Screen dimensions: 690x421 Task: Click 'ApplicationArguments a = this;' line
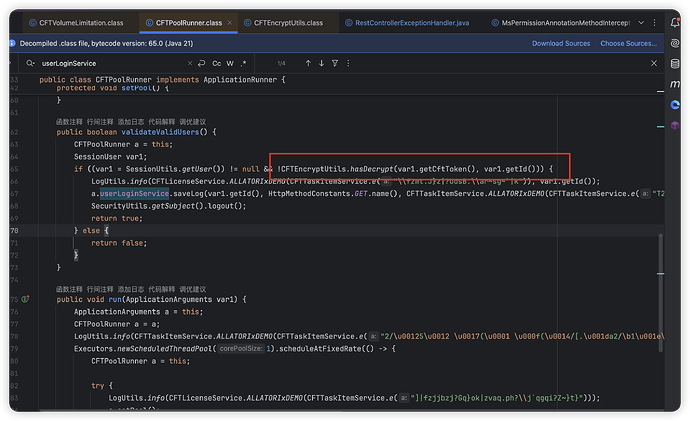[139, 311]
